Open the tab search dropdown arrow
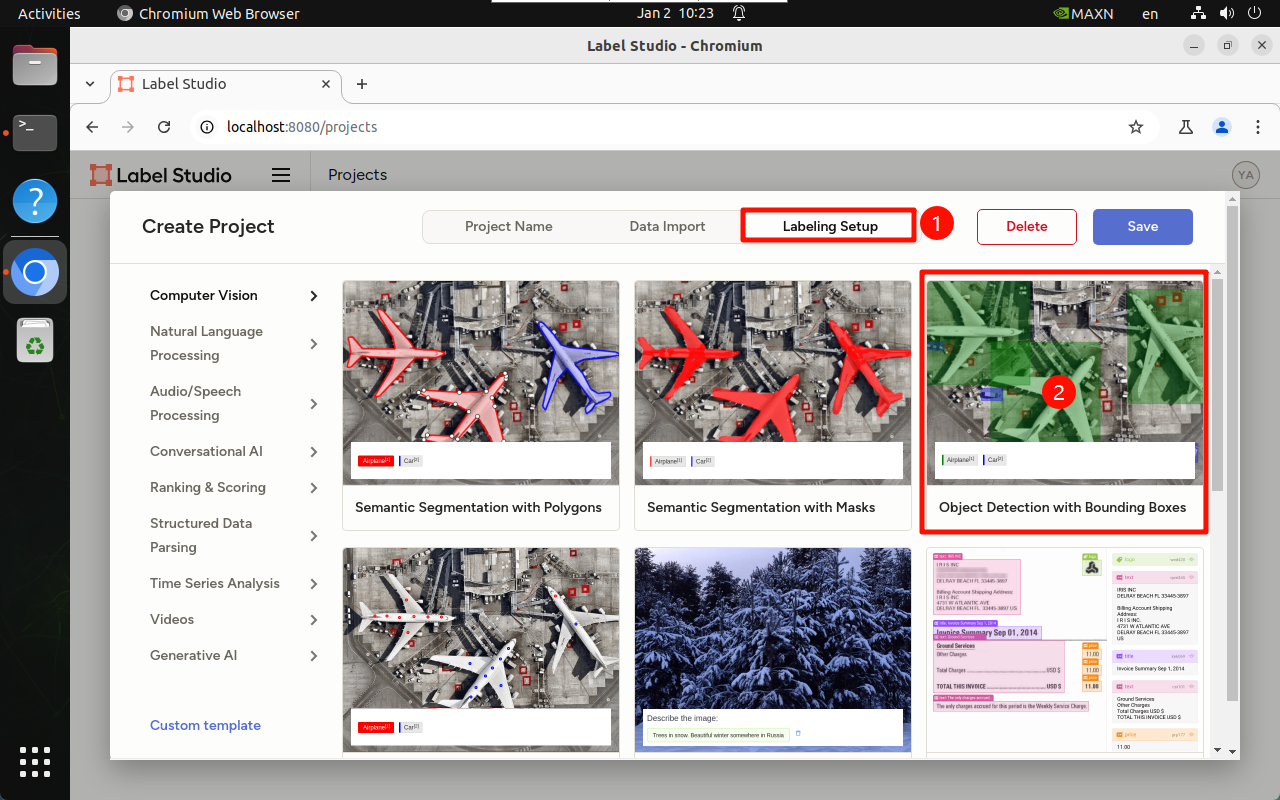 (x=90, y=84)
